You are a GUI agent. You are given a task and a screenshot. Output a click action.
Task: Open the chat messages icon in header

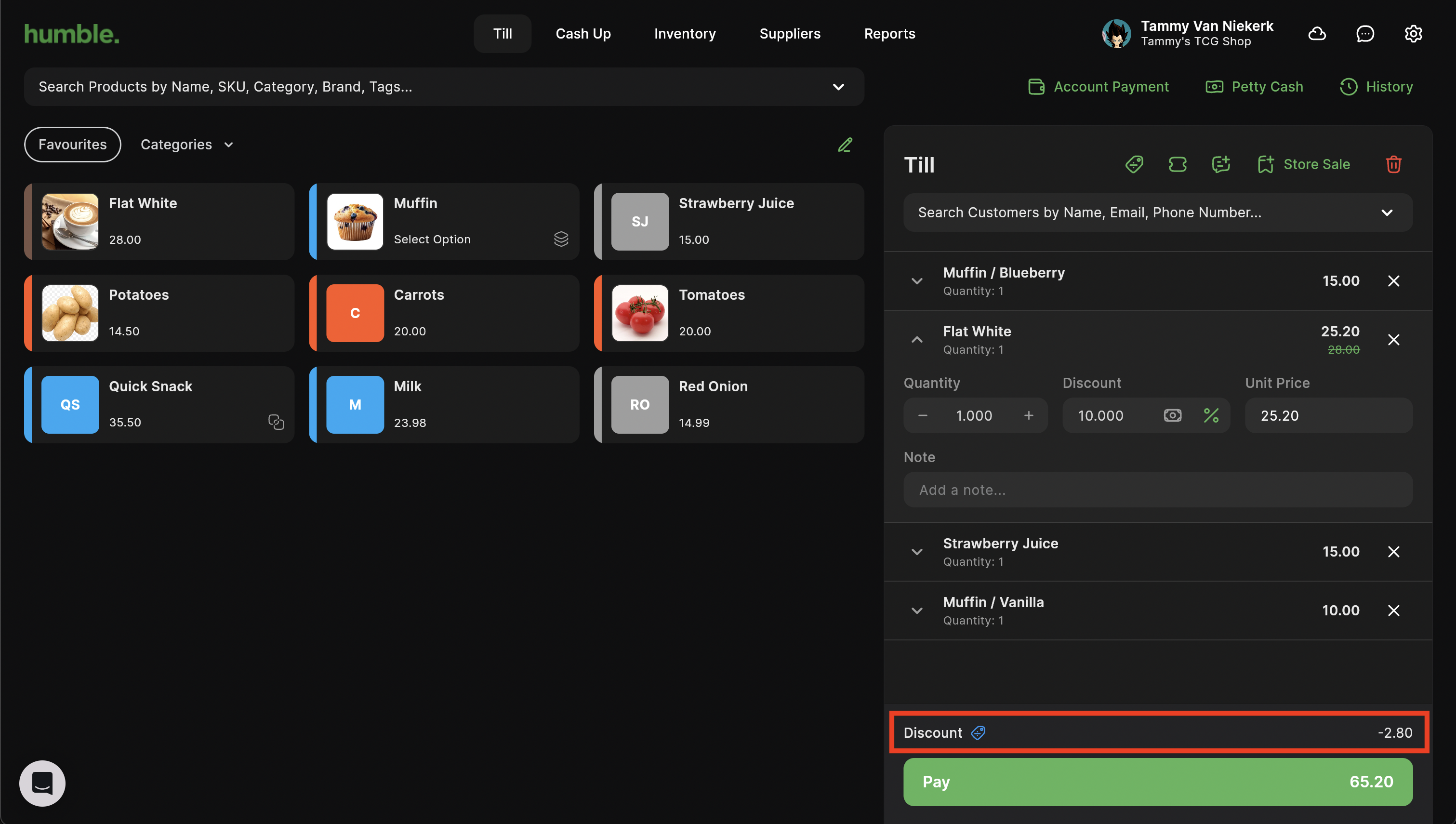(1365, 34)
